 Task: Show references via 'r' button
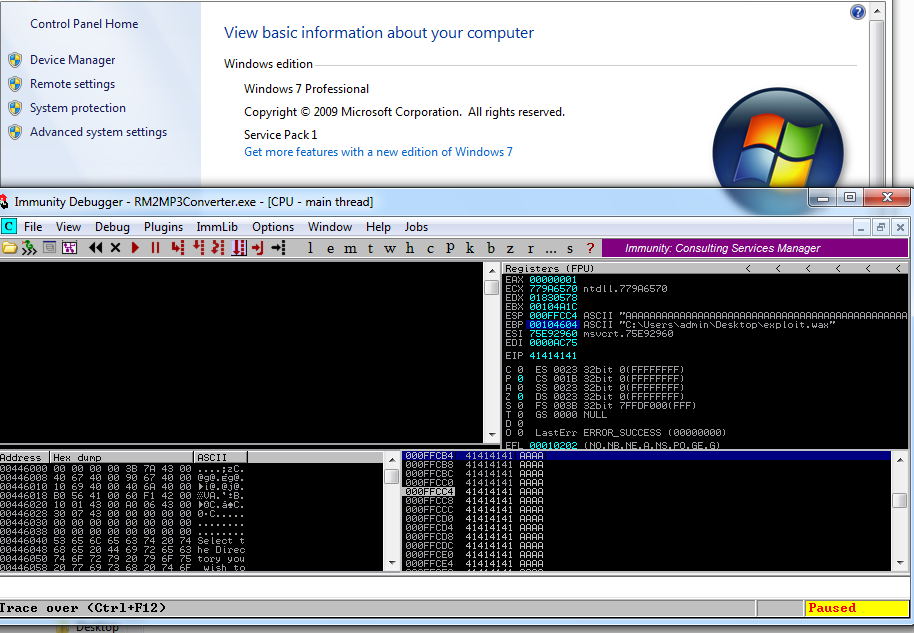click(530, 248)
